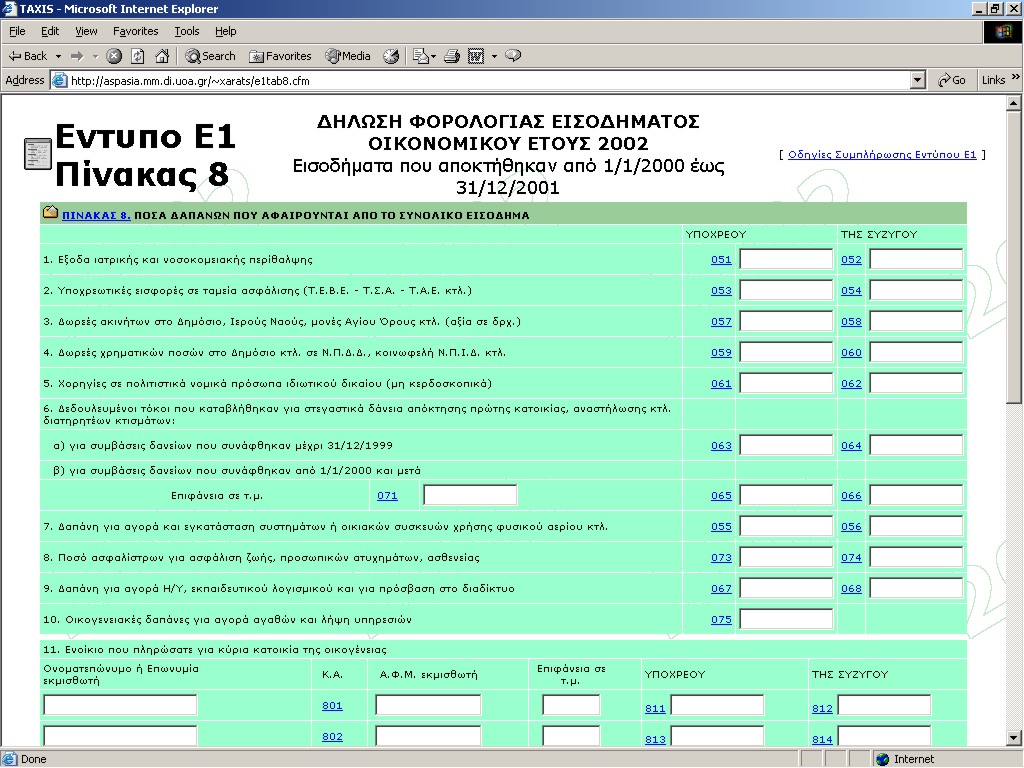Stop page loading with Stop icon
The image size is (1024, 768).
(114, 56)
